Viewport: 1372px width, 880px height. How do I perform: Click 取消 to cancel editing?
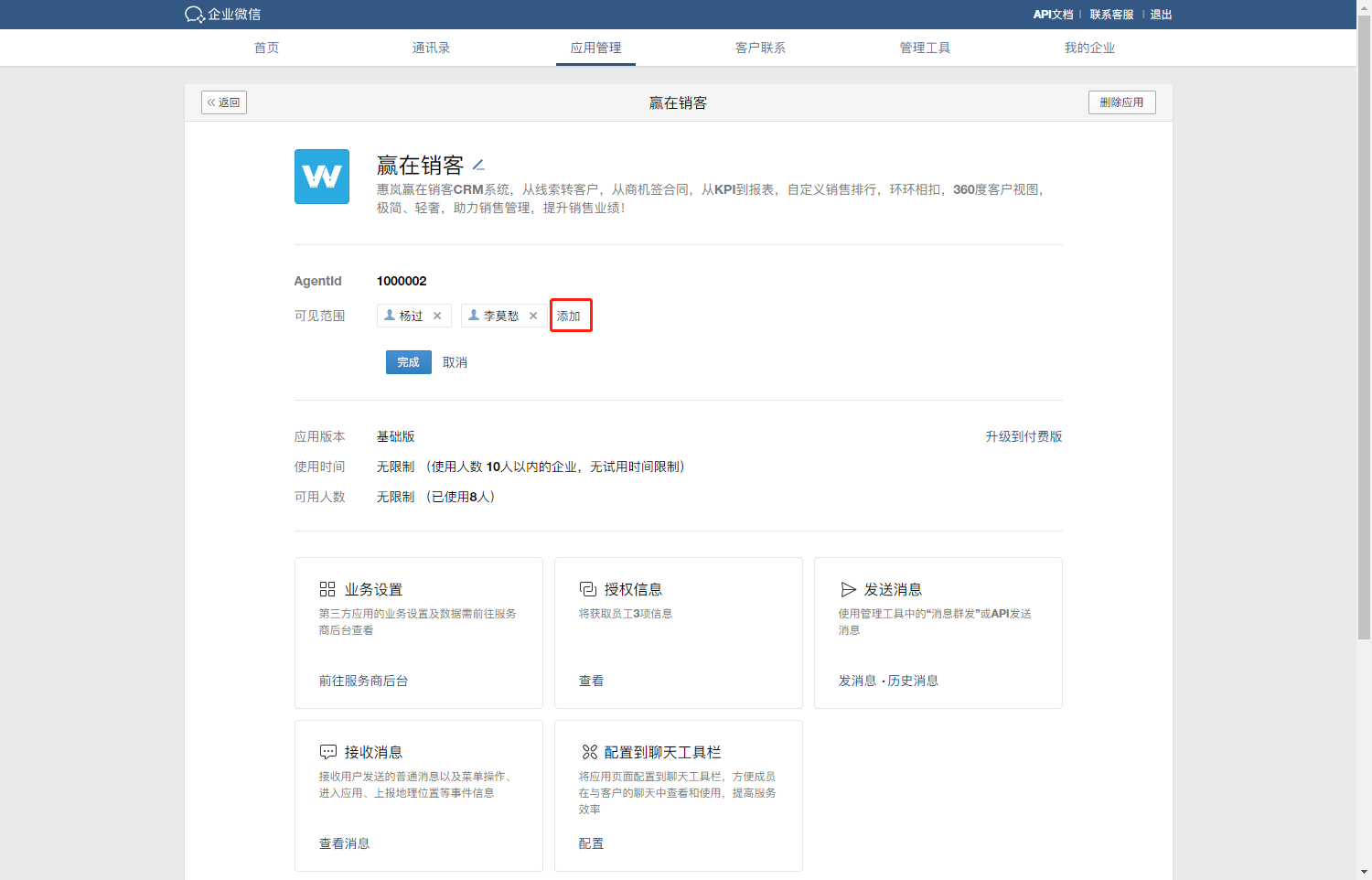click(x=455, y=362)
